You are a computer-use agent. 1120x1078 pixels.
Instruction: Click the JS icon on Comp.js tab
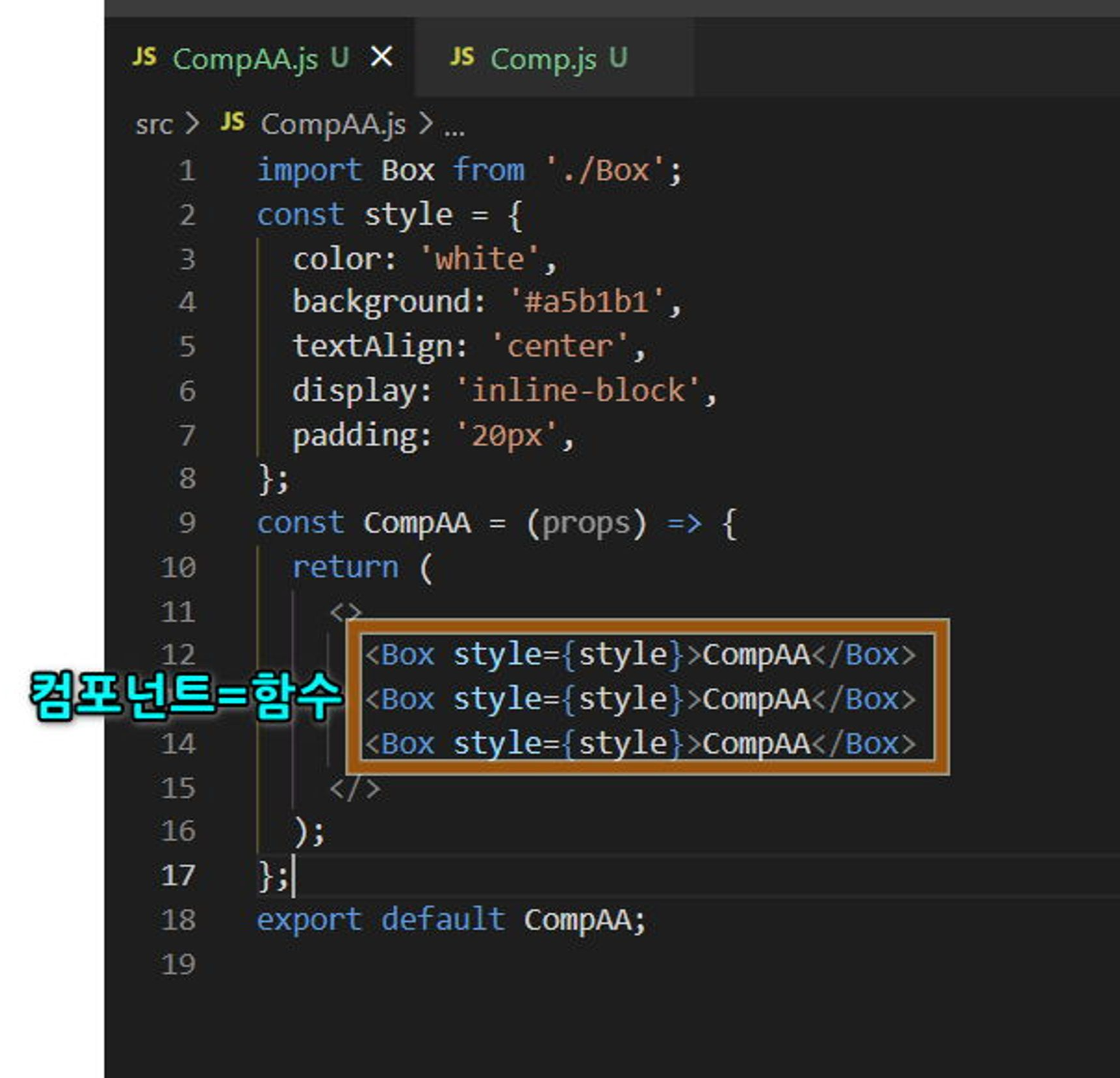462,57
